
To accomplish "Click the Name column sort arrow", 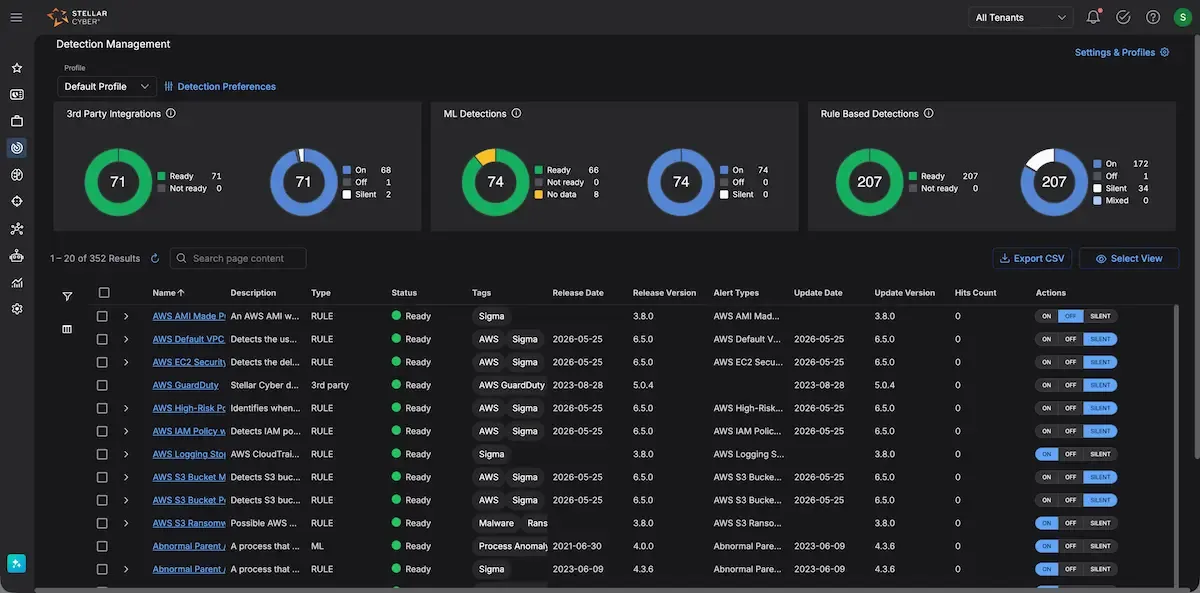I will tap(182, 293).
